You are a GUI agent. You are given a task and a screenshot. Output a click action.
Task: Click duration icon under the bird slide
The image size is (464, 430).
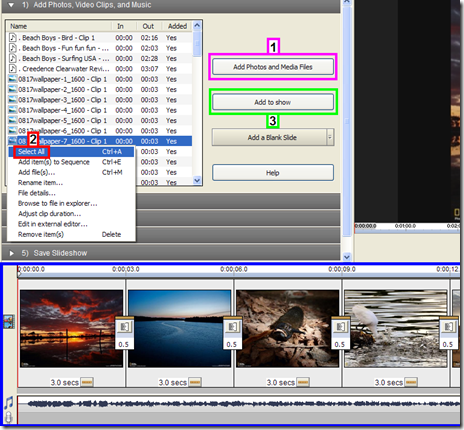pos(411,382)
